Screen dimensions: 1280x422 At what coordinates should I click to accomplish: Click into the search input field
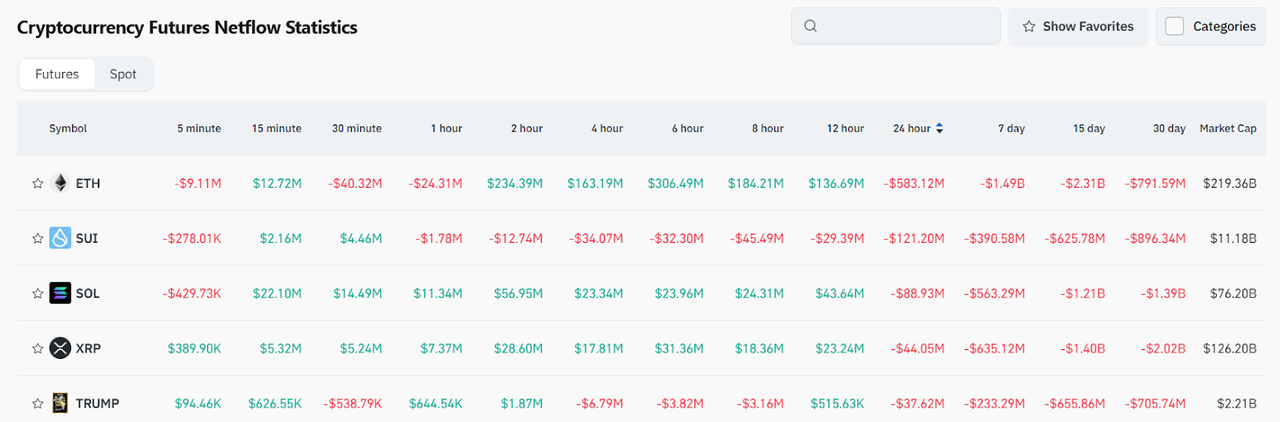click(905, 27)
